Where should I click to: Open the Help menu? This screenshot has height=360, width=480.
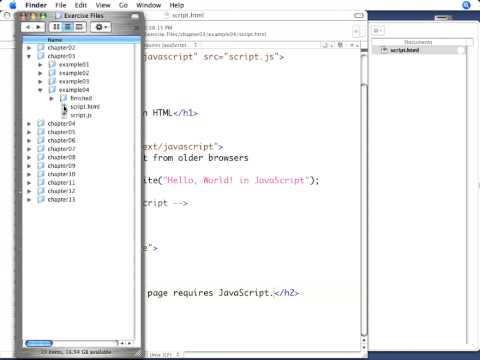tap(177, 5)
